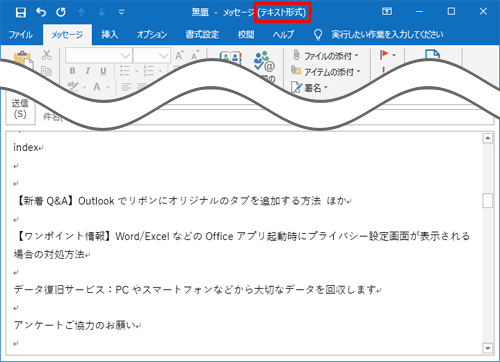Open 署名 signature dropdown
Image resolution: width=500 pixels, height=362 pixels.
[310, 88]
